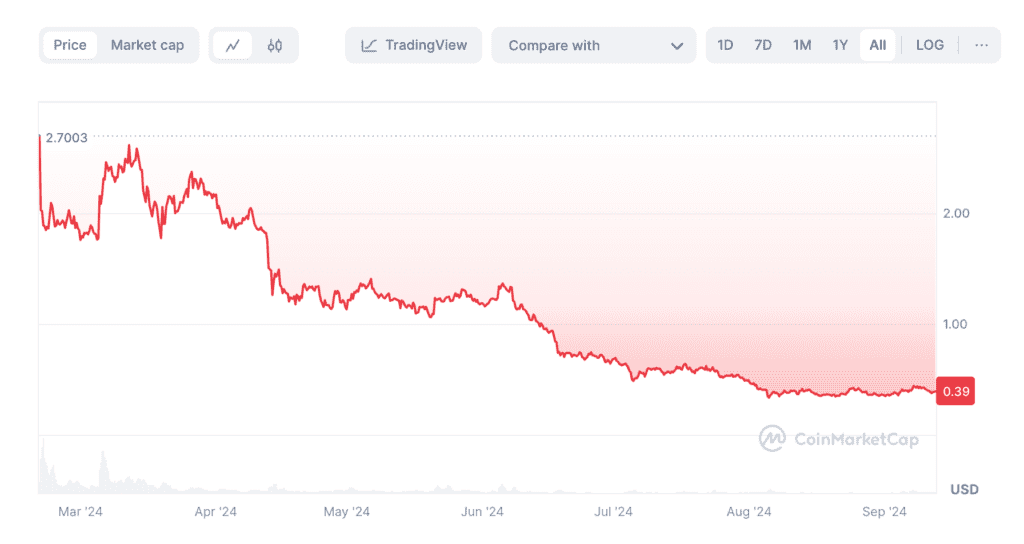Select the 1D time range
The width and height of the screenshot is (1024, 544).
coord(725,45)
